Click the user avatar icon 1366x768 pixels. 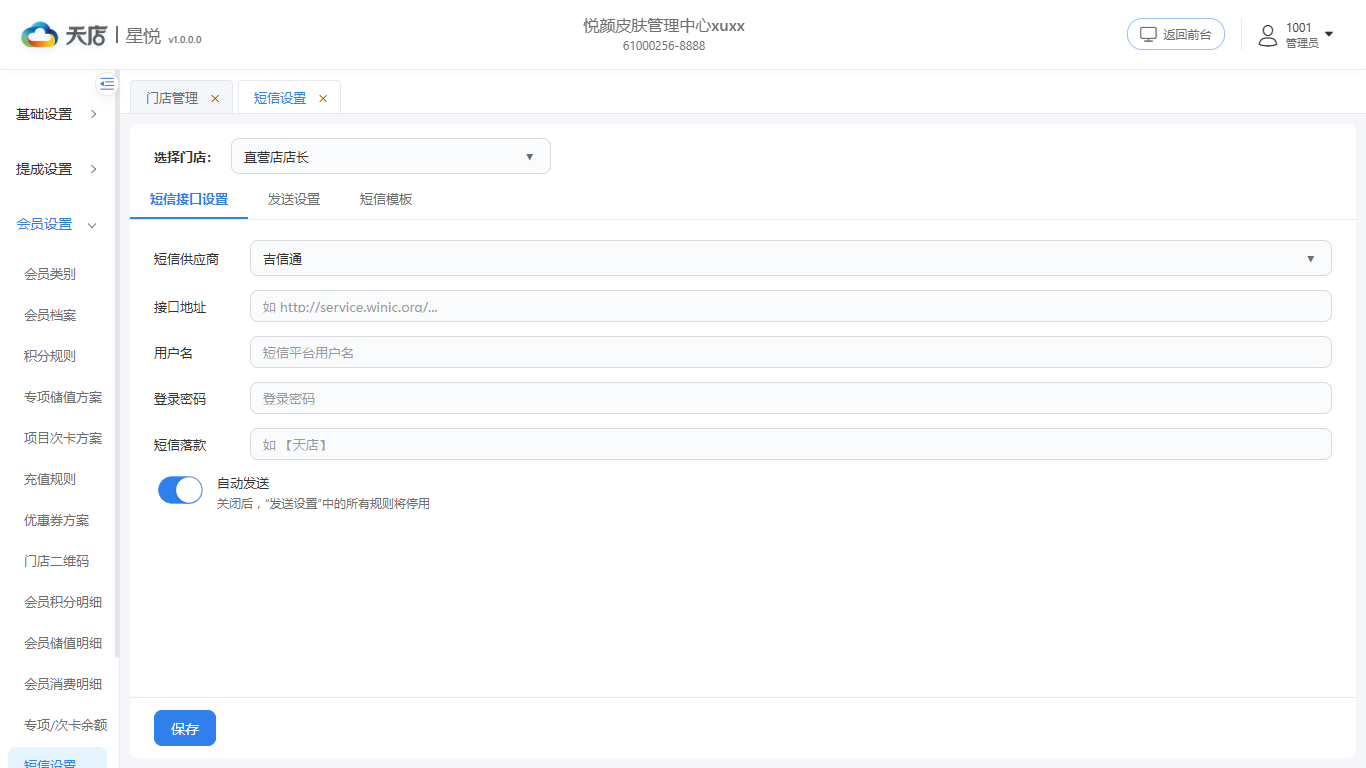[x=1268, y=35]
